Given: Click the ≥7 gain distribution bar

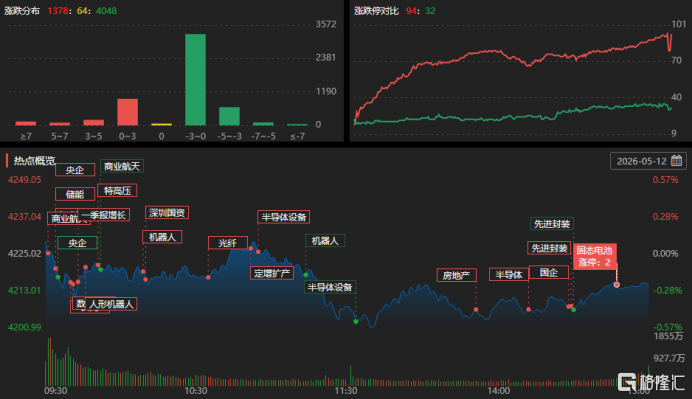Looking at the screenshot, I should (x=26, y=123).
